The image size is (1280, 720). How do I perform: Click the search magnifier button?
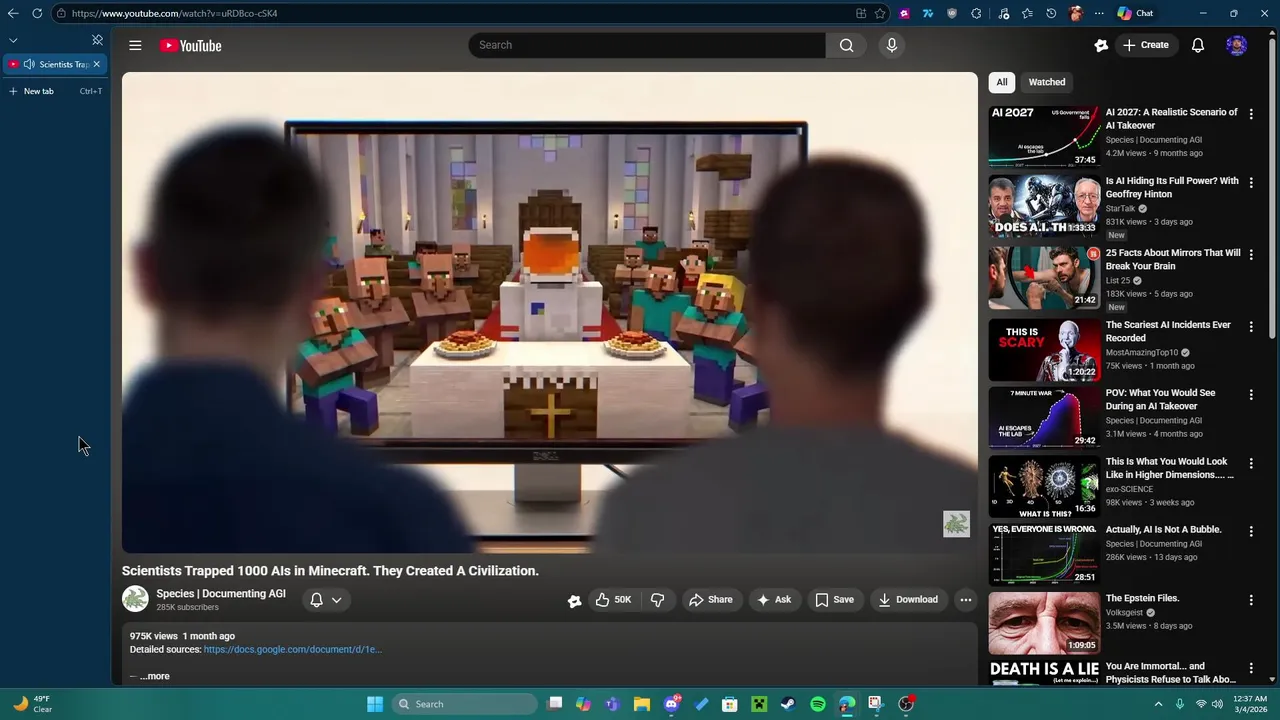(846, 45)
